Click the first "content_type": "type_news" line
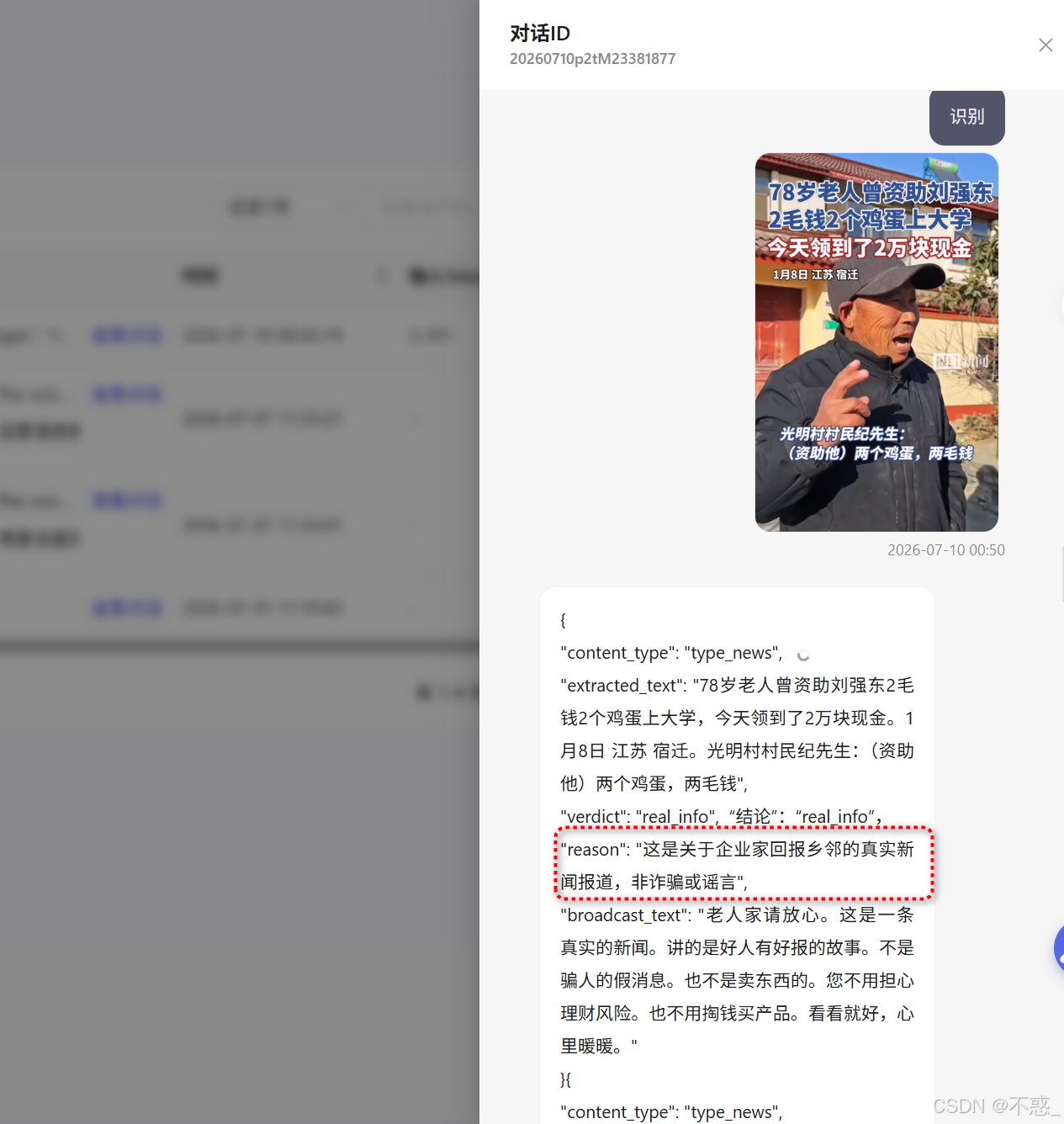This screenshot has width=1064, height=1124. (x=672, y=653)
